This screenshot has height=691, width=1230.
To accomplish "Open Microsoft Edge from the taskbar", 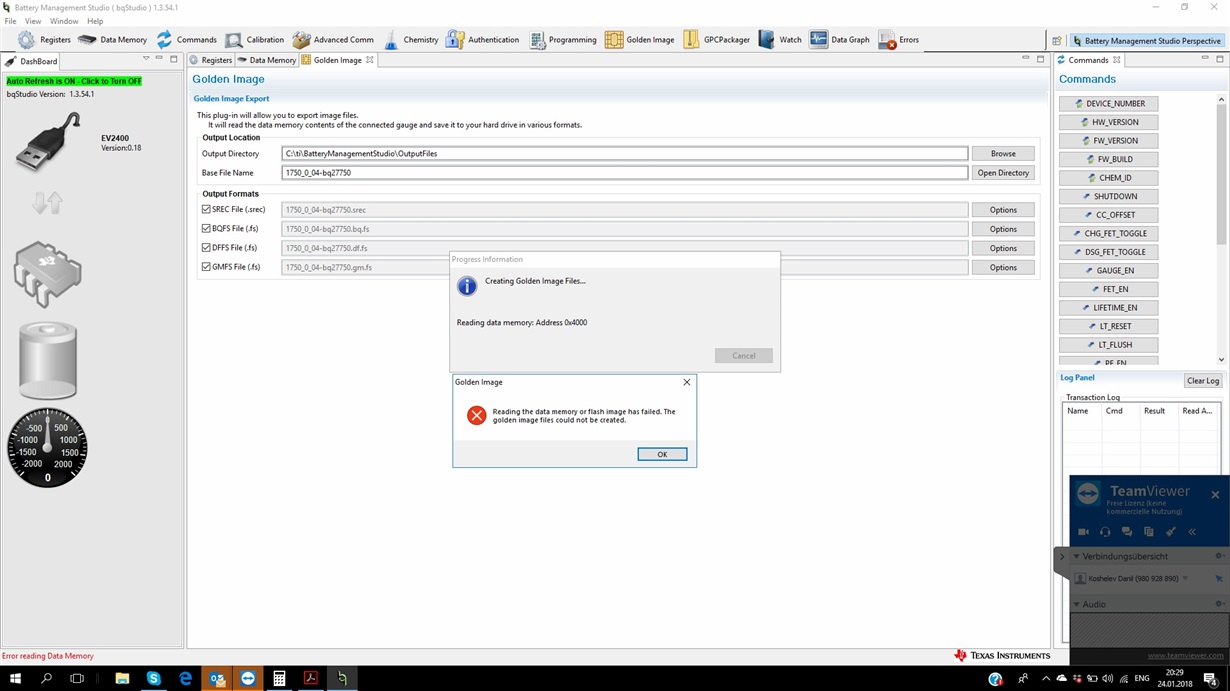I will (185, 679).
